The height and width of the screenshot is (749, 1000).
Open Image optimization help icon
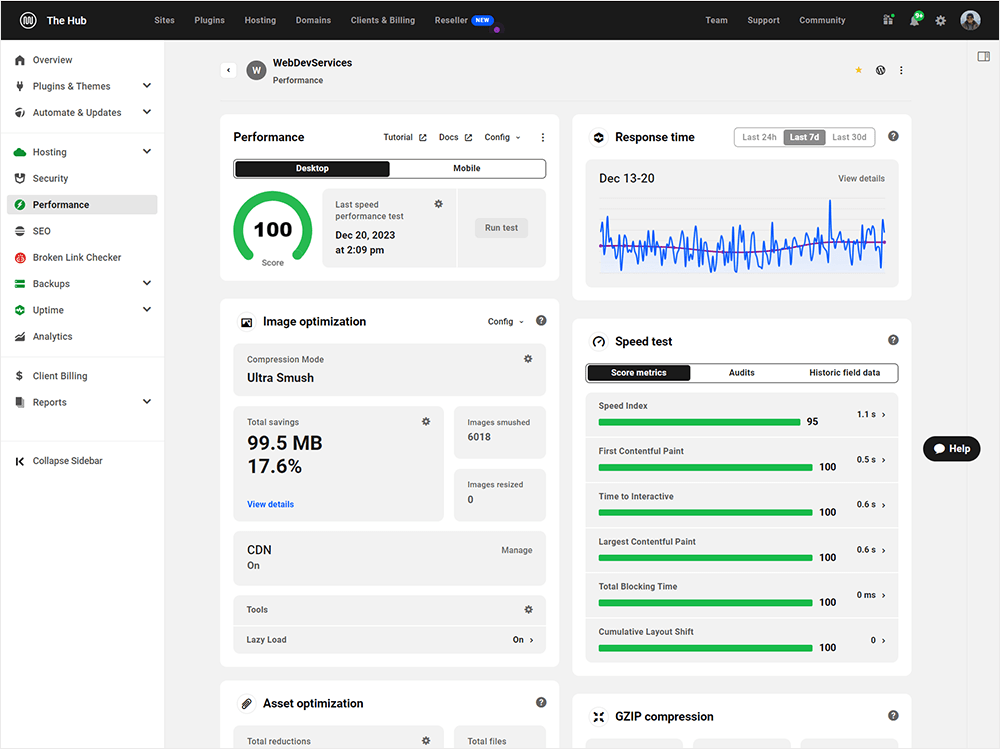(541, 321)
